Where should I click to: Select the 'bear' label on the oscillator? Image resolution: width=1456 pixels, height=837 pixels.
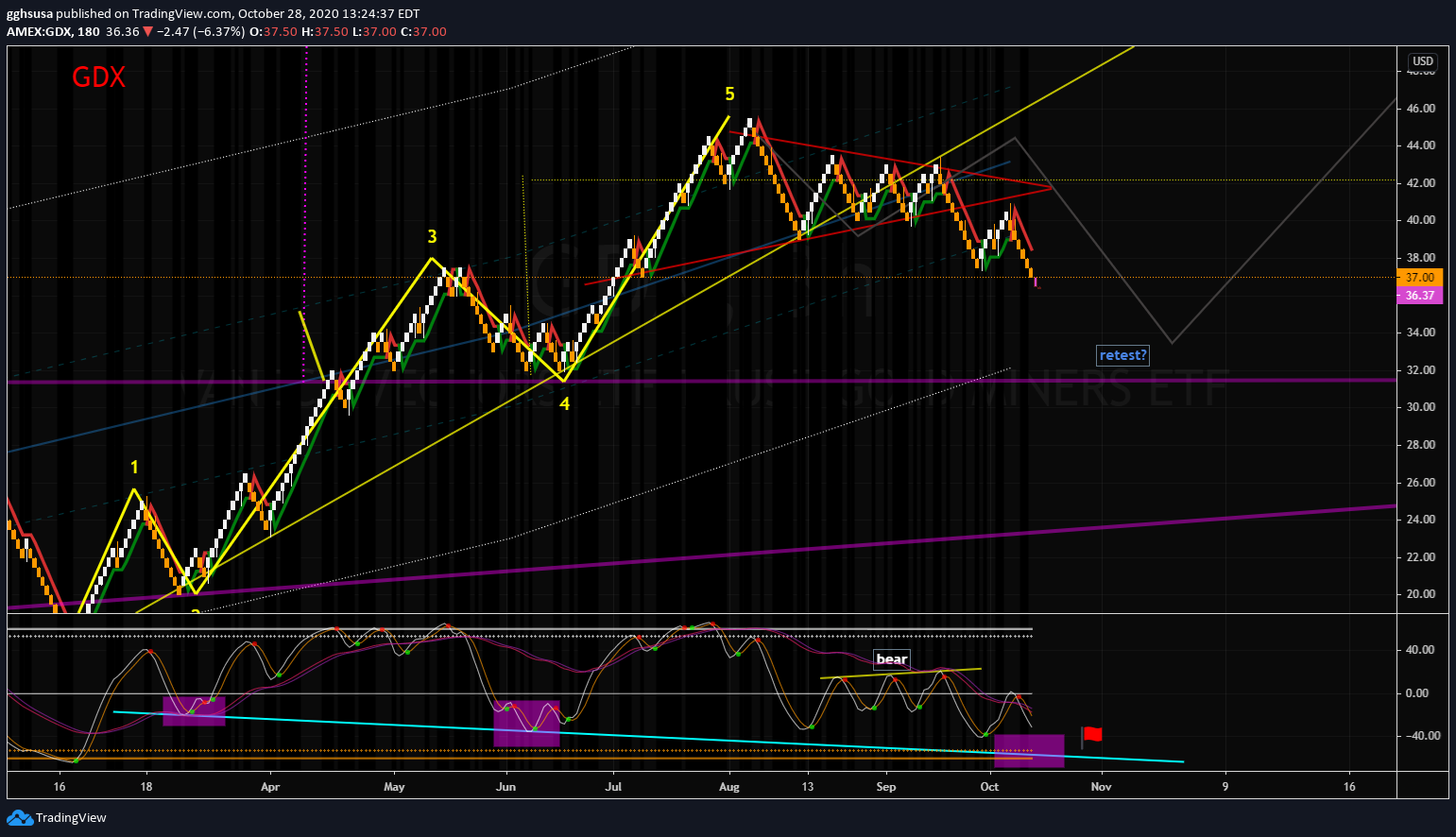point(892,659)
